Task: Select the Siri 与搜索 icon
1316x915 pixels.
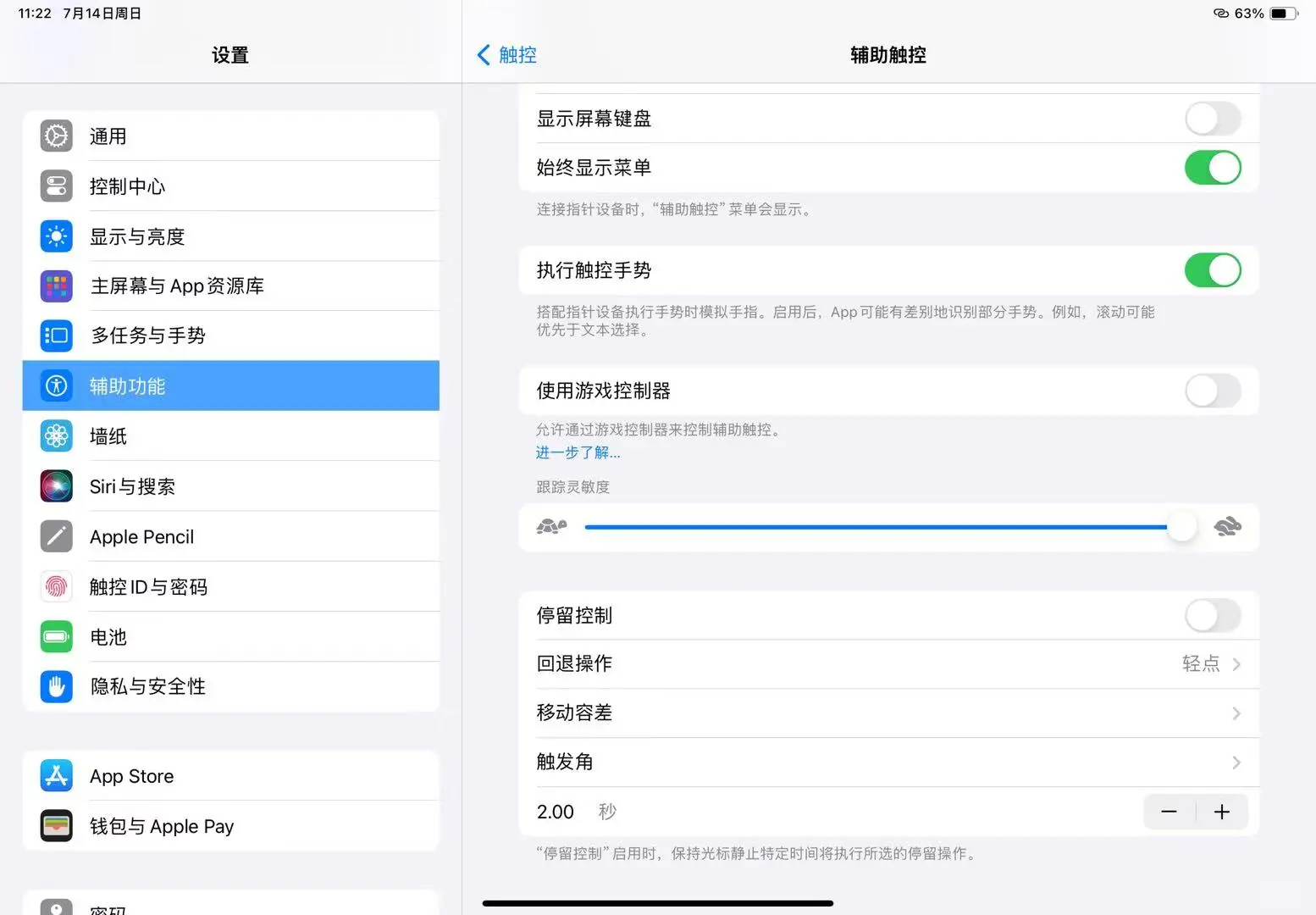Action: coord(55,485)
